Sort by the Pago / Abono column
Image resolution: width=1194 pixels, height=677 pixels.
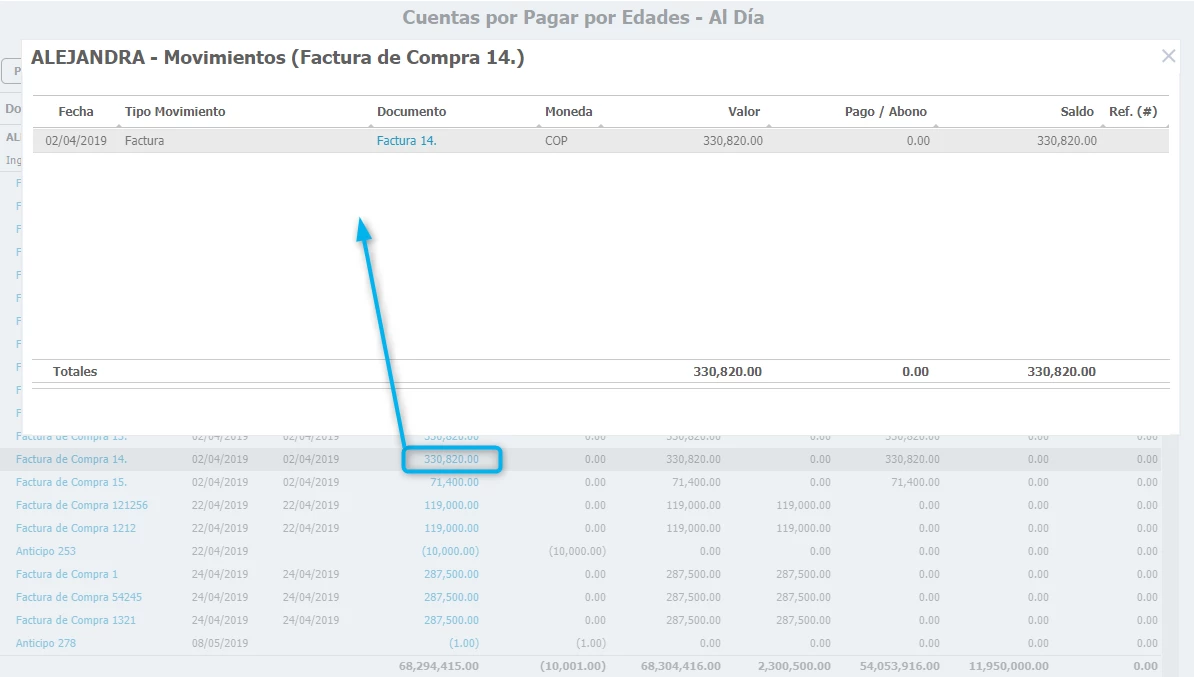click(885, 112)
